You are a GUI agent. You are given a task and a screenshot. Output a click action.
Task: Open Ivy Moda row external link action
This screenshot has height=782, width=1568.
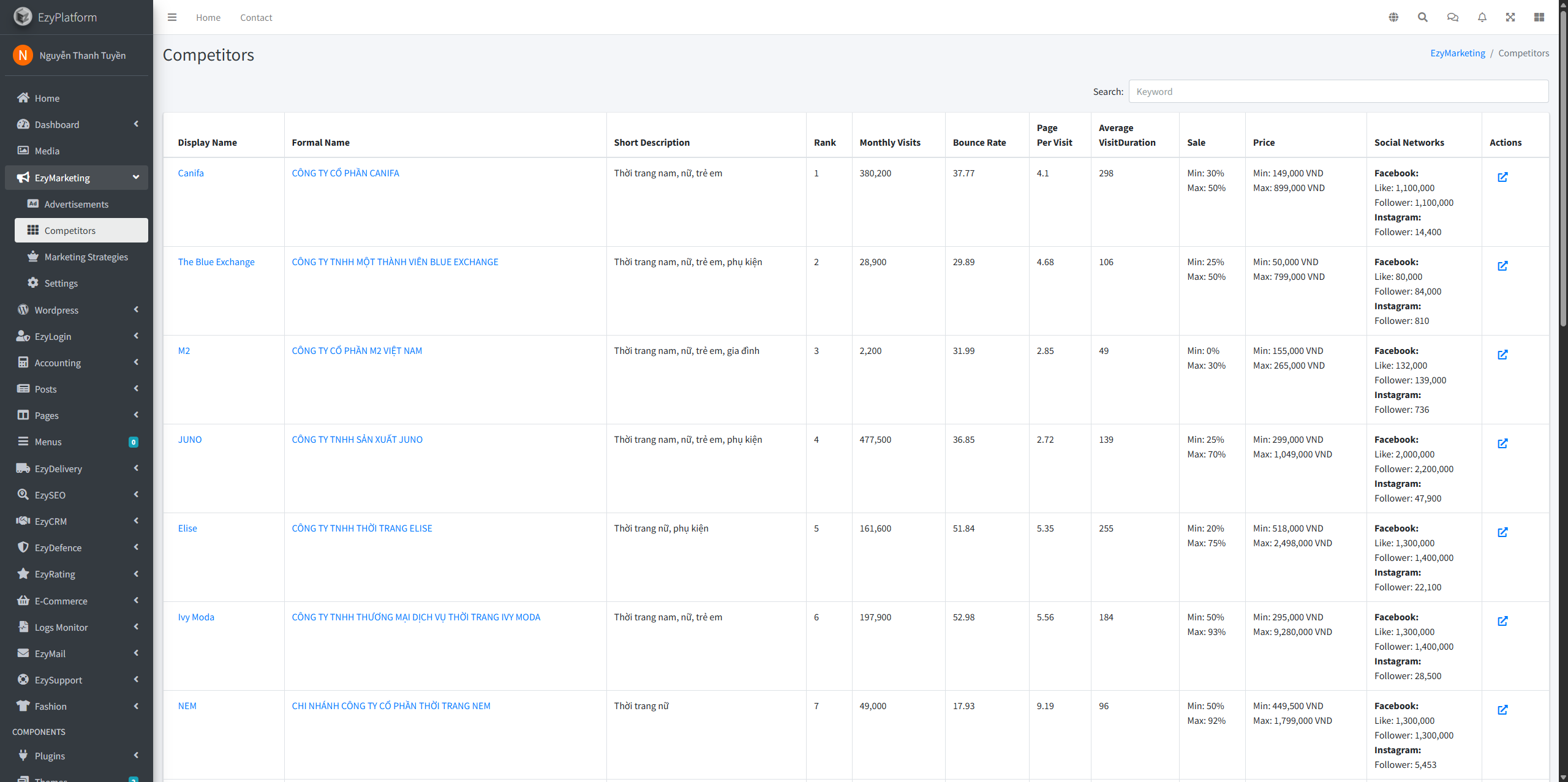(1502, 621)
